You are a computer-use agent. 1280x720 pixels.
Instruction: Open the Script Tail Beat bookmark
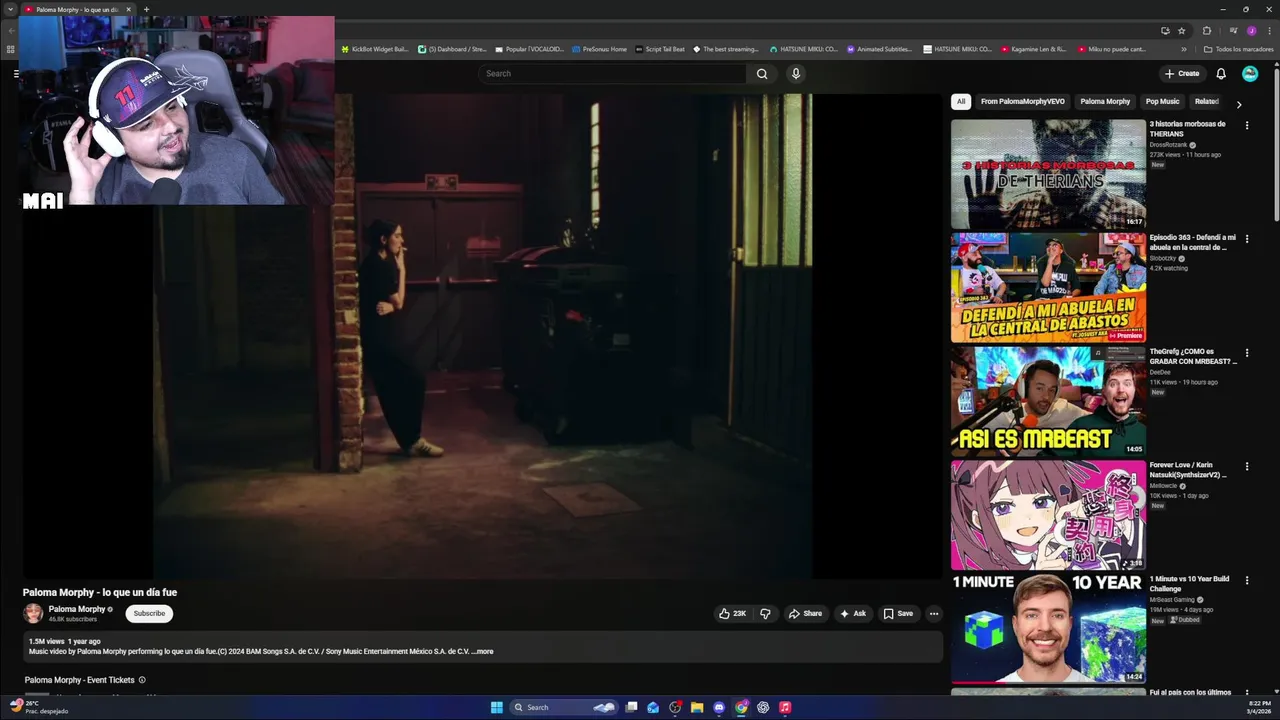tap(660, 49)
